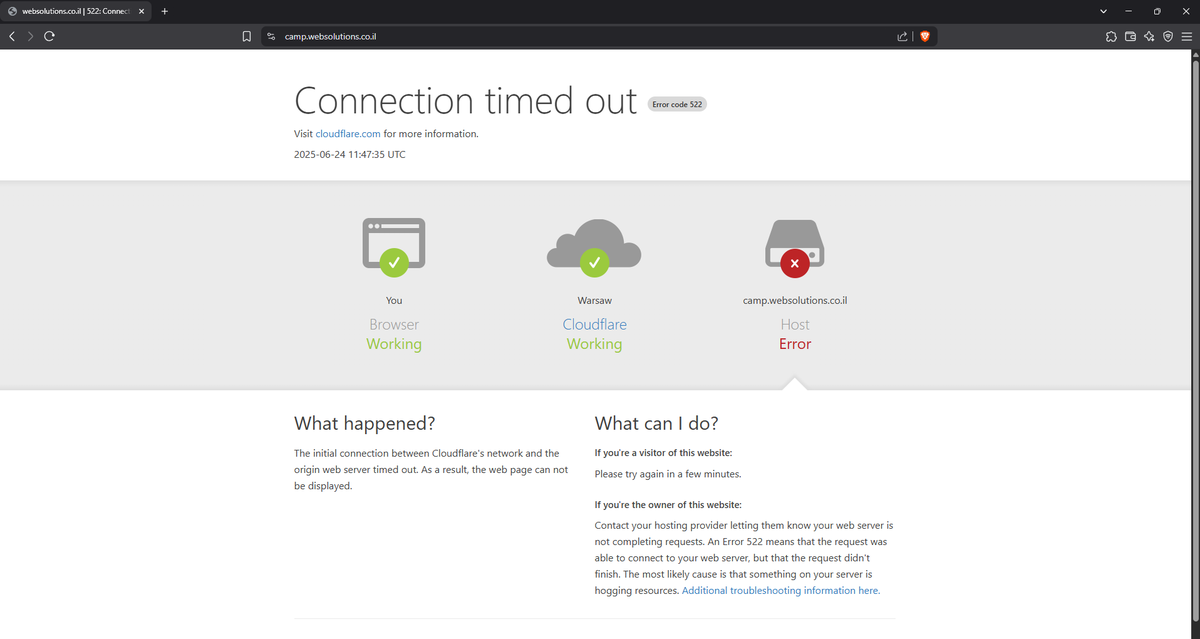This screenshot has height=639, width=1200.
Task: Click the camp.websolutions.co.il host label
Action: pos(795,300)
